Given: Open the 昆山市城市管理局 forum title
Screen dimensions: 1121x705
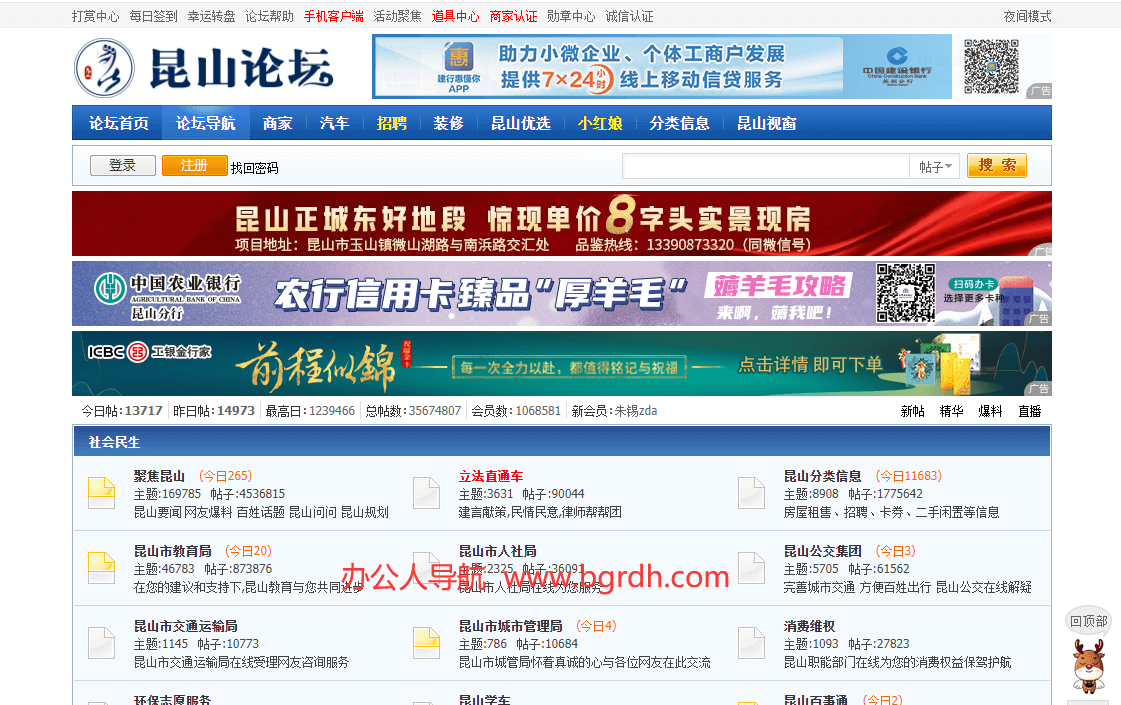Looking at the screenshot, I should tap(510, 626).
